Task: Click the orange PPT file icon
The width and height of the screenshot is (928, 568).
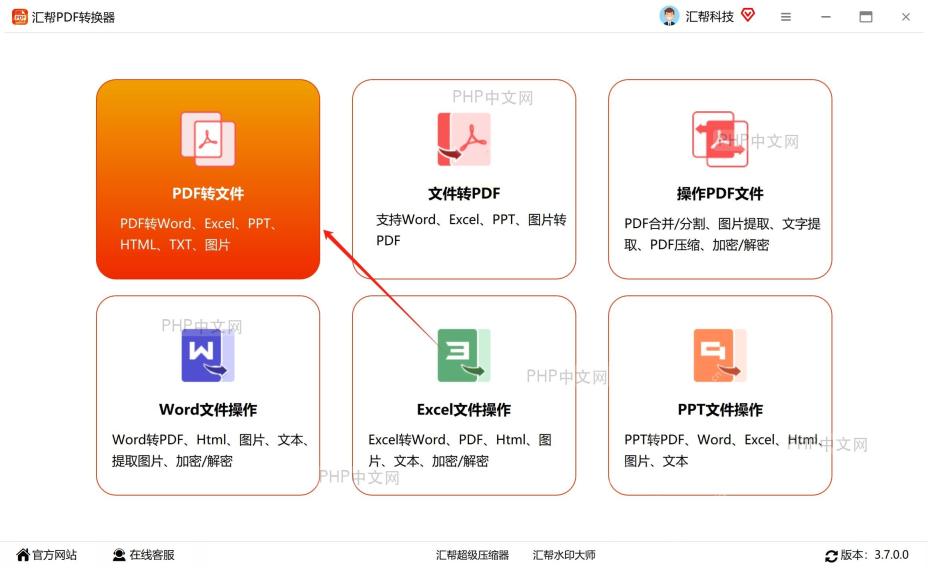Action: pyautogui.click(x=720, y=355)
